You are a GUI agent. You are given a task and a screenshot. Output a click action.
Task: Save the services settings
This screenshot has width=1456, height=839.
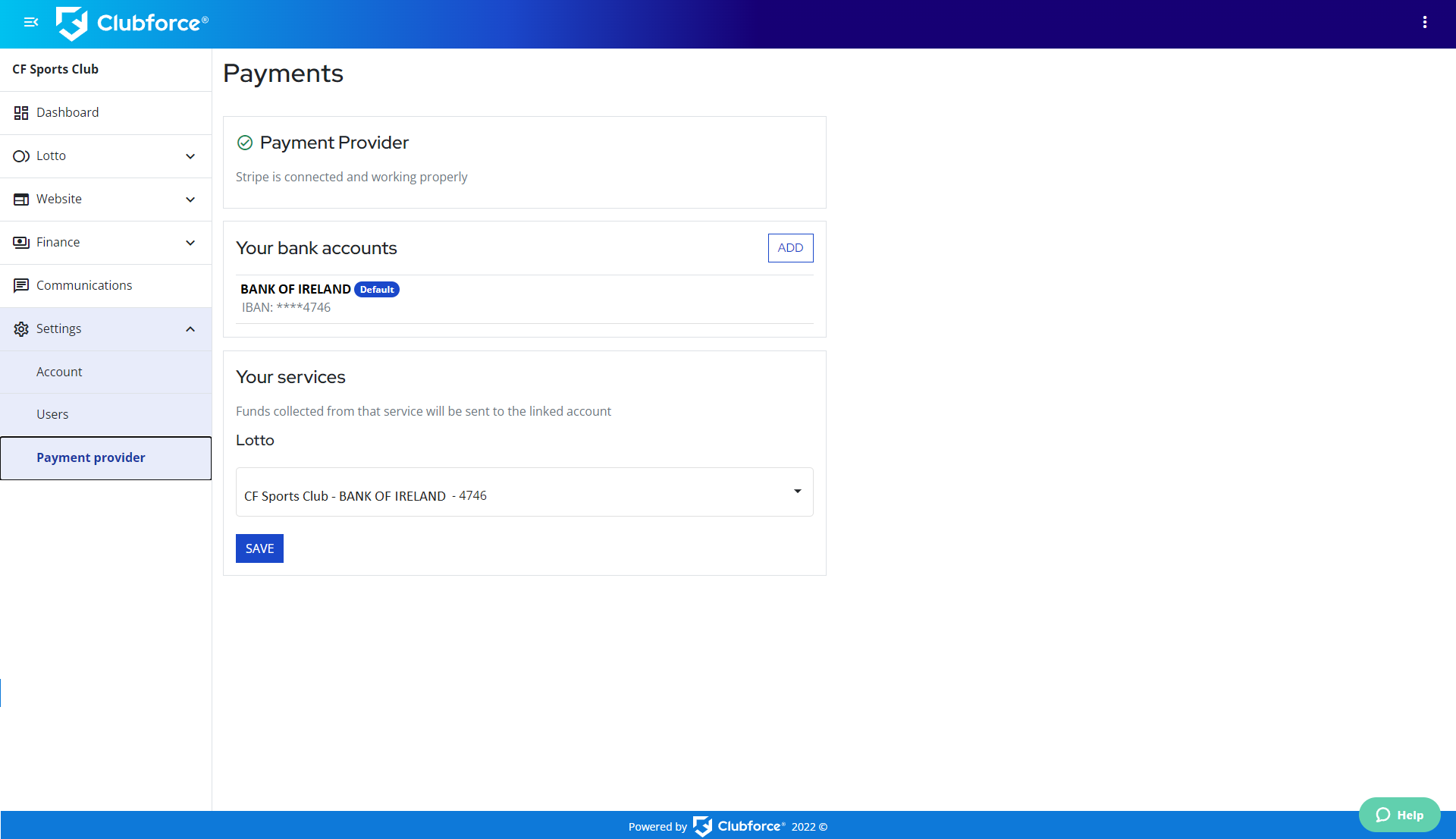[259, 548]
